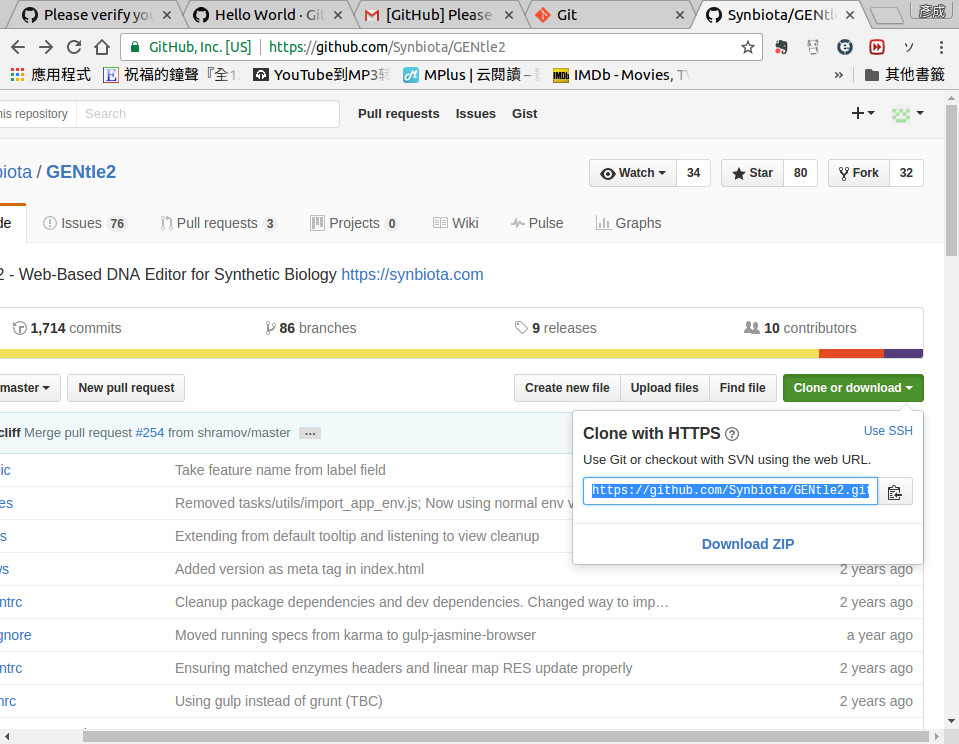
Task: Open the Pull requests 3 repository tab
Action: click(218, 223)
